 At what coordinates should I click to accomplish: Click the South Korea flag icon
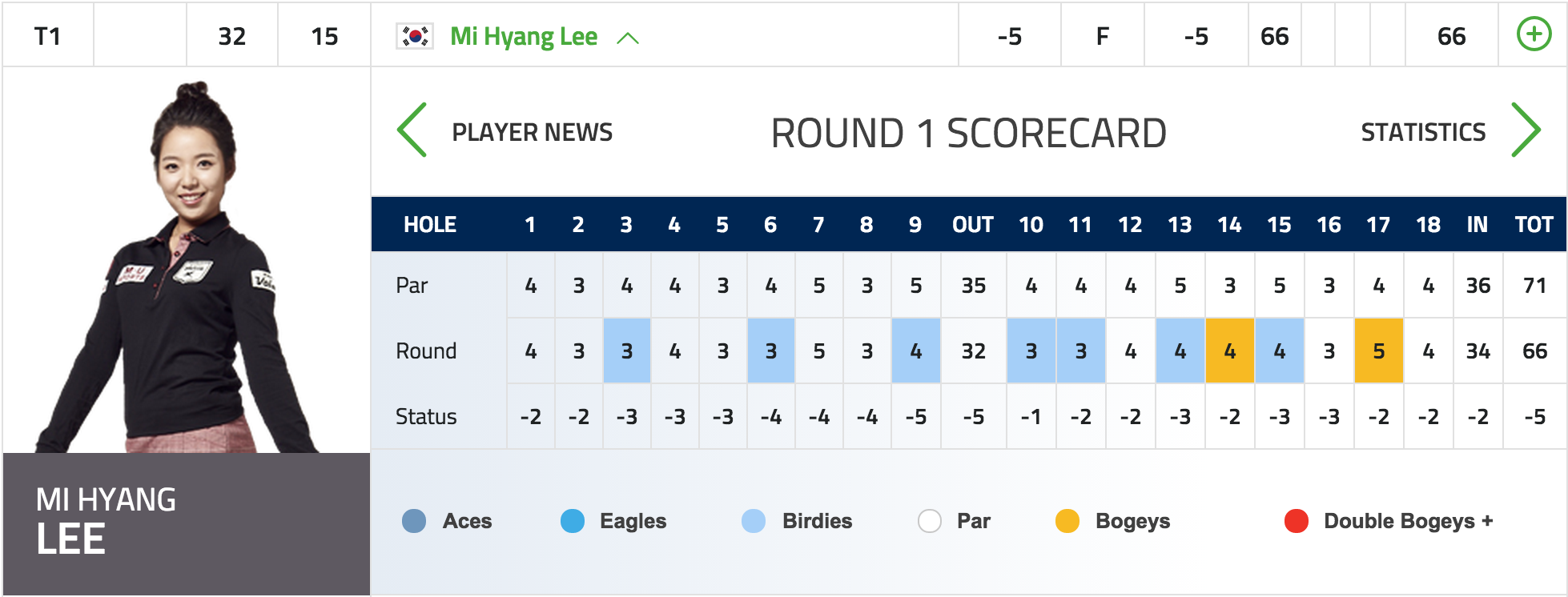point(415,36)
